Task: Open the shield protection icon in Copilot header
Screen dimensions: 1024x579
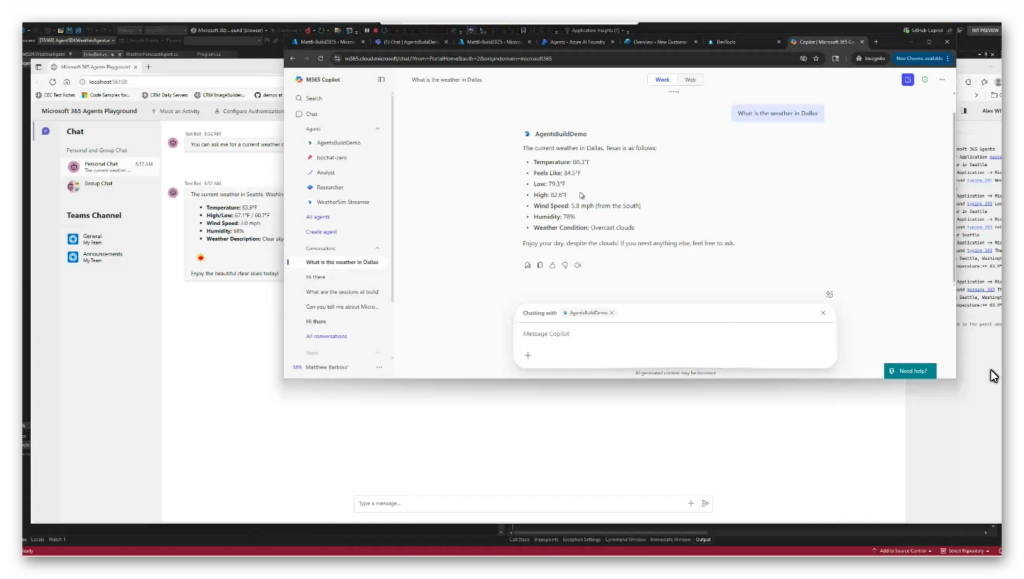Action: click(x=925, y=80)
